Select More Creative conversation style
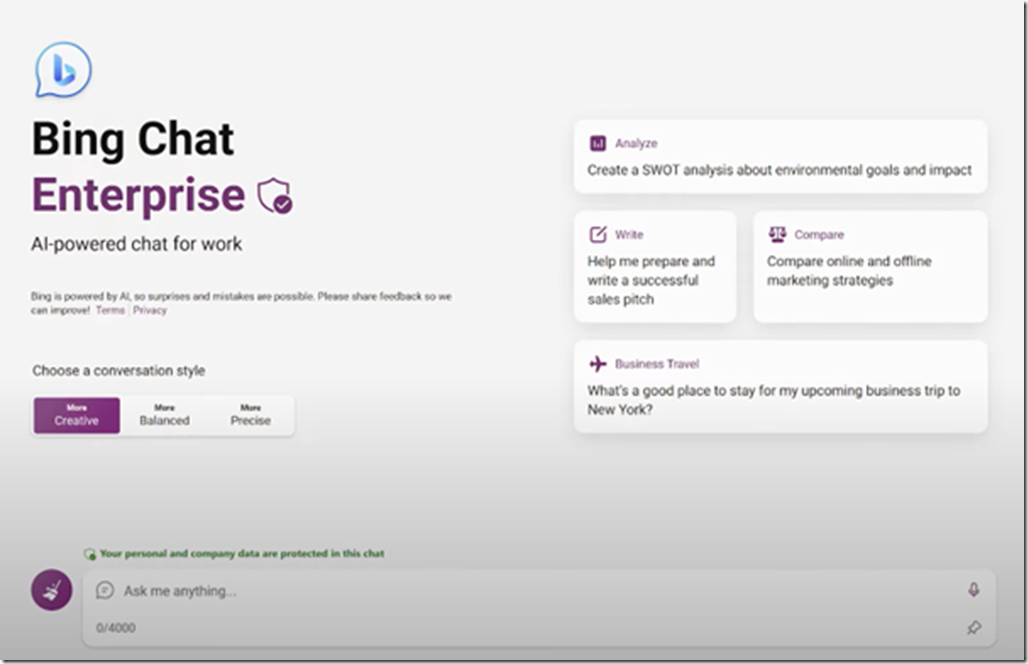The image size is (1028, 664). (x=77, y=415)
